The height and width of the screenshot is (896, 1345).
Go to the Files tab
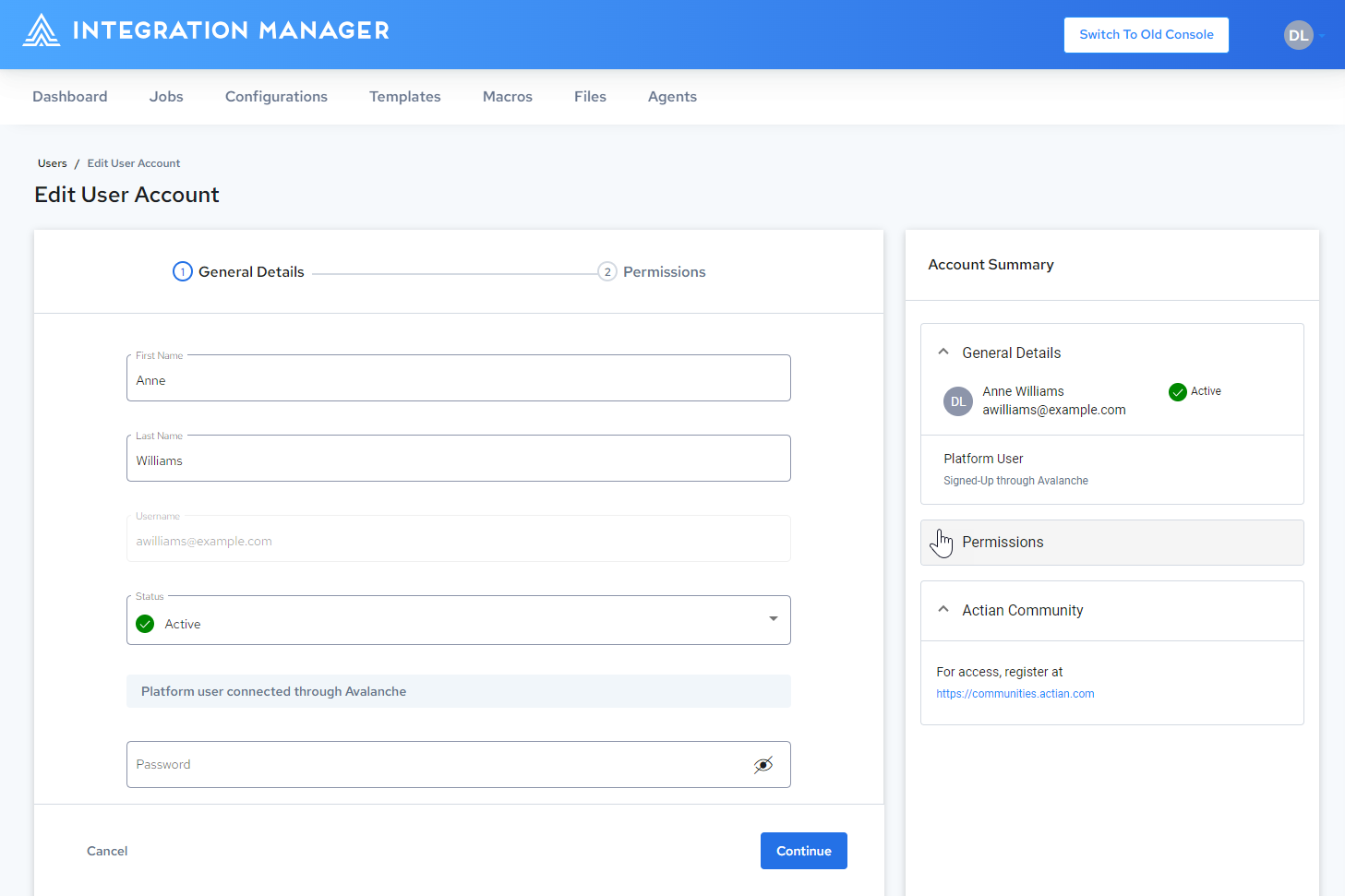[590, 97]
